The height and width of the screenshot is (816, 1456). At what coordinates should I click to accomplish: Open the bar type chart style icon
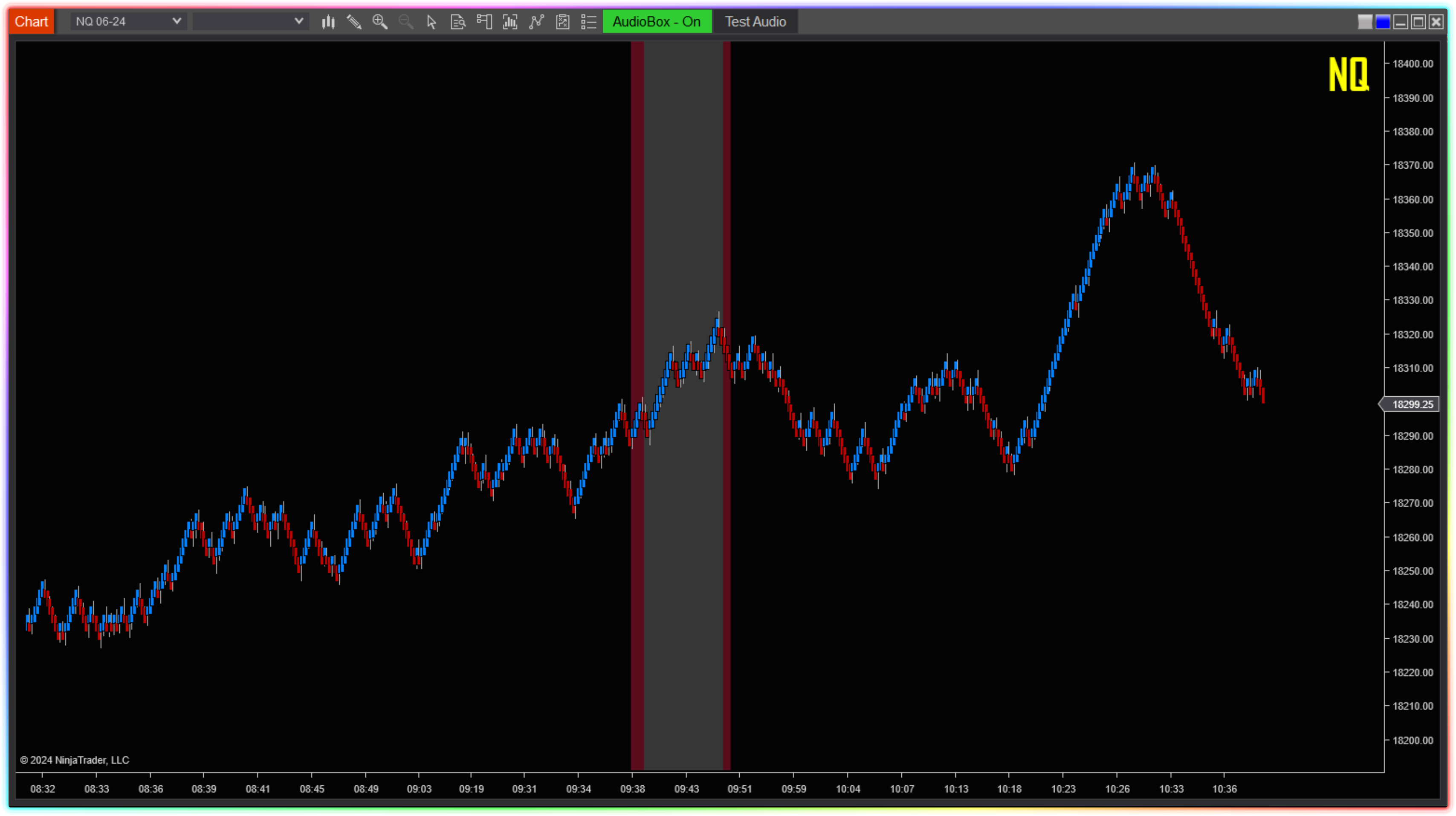coord(328,22)
